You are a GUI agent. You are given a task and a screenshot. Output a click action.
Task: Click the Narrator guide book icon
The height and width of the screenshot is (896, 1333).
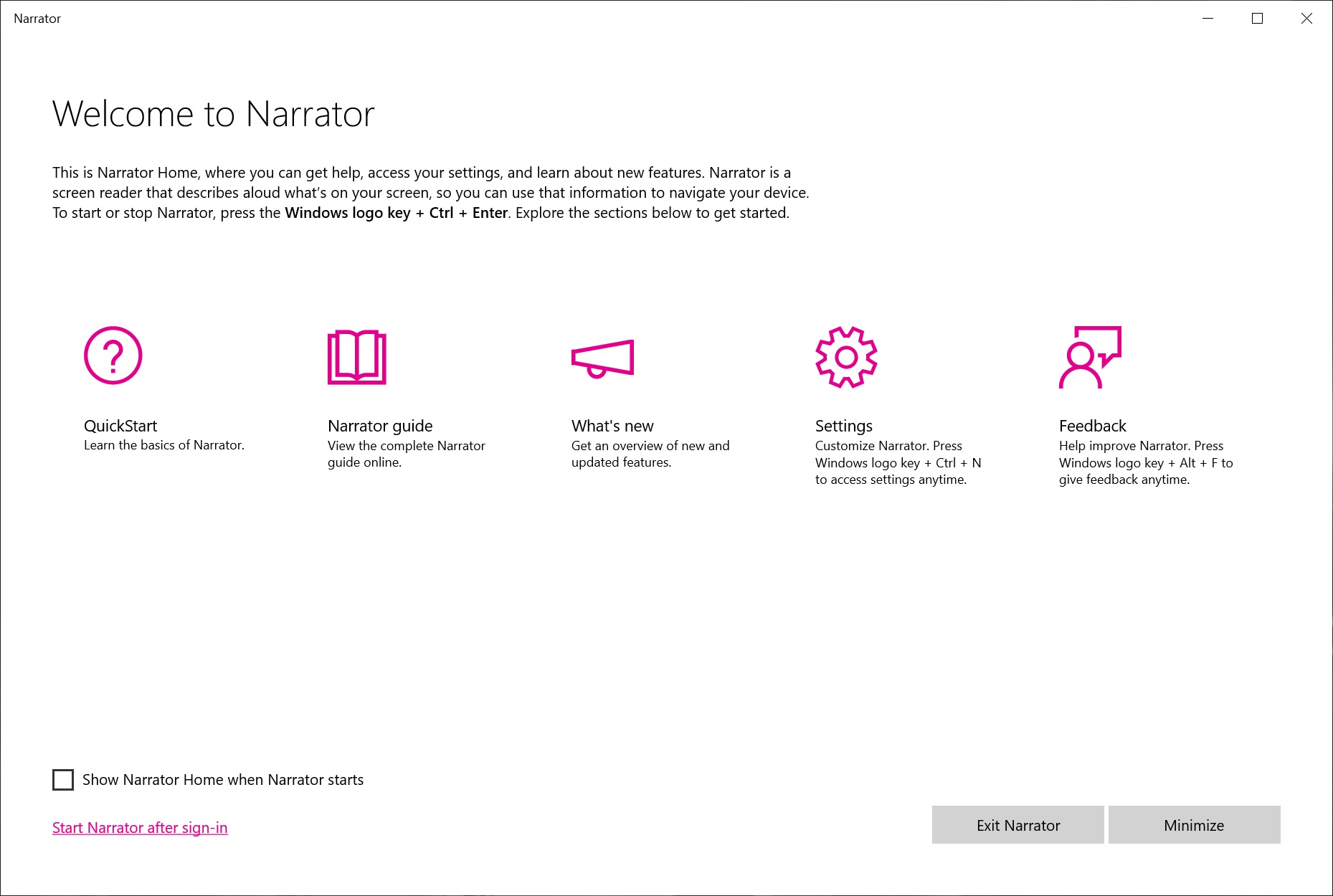357,357
